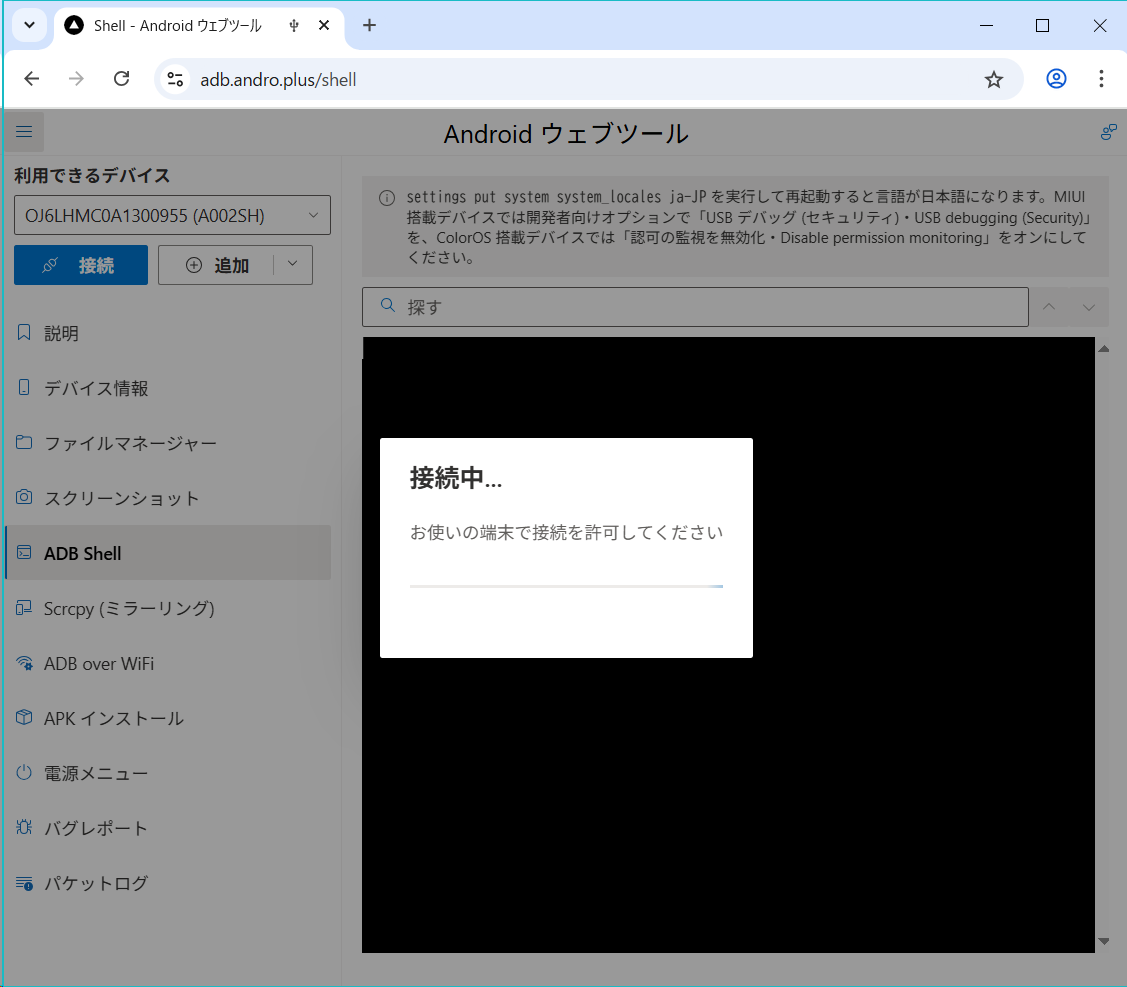The image size is (1127, 987).
Task: Click the hamburger menu icon
Action: tap(24, 132)
